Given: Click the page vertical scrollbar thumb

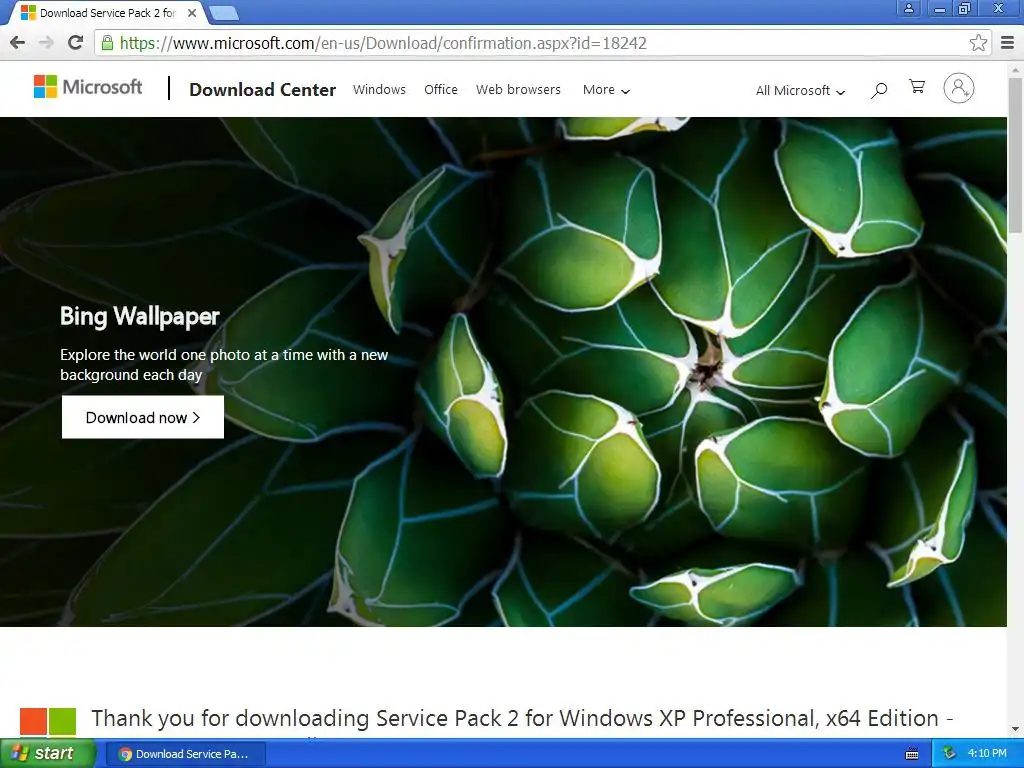Looking at the screenshot, I should point(1016,155).
